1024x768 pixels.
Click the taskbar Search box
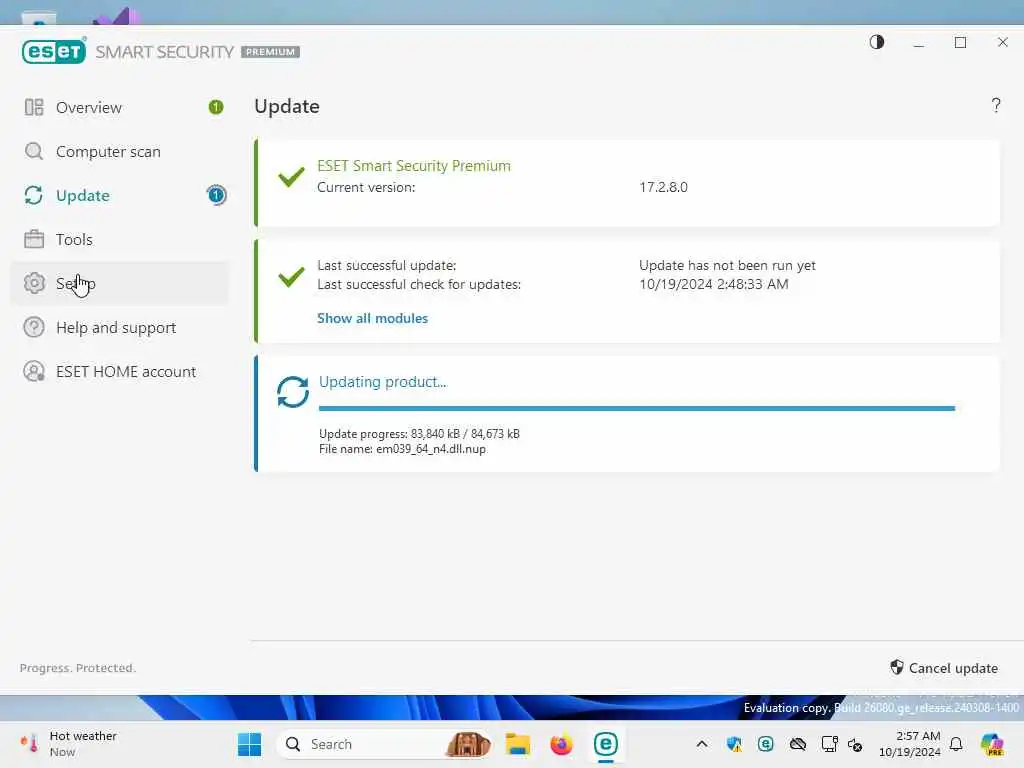pyautogui.click(x=385, y=744)
